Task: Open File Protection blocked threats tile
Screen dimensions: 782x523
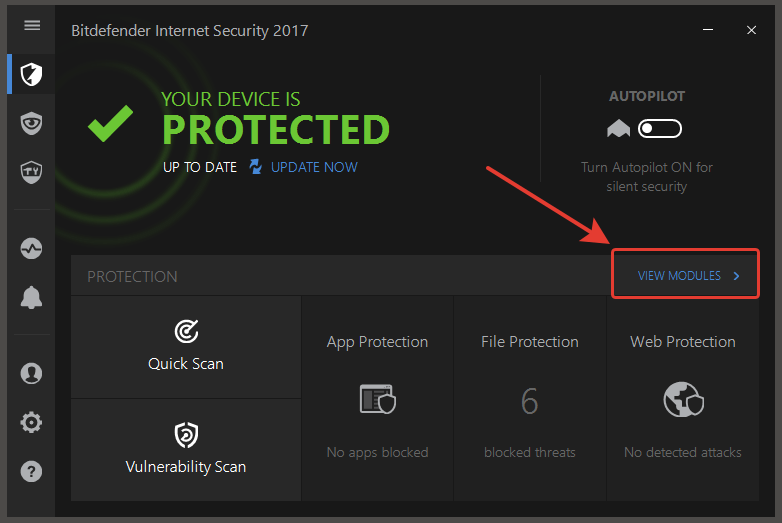Action: pos(530,398)
